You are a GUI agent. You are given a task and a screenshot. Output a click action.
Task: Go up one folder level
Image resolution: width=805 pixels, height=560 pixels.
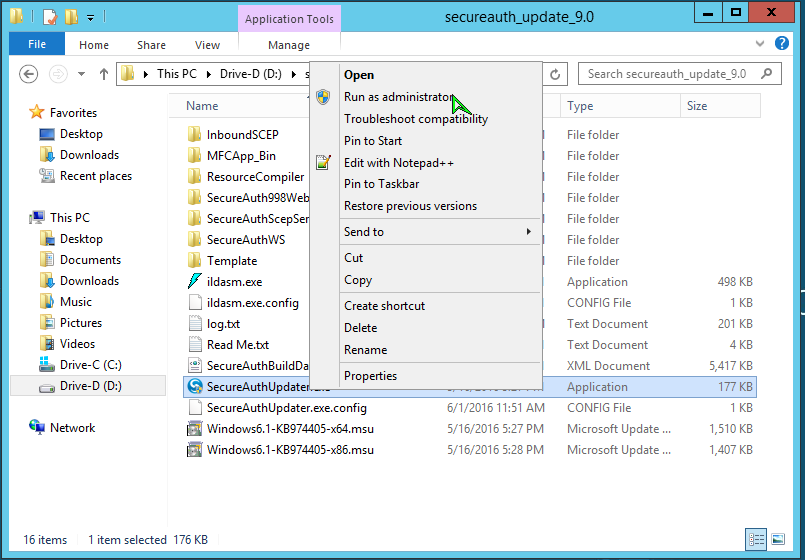click(x=104, y=74)
